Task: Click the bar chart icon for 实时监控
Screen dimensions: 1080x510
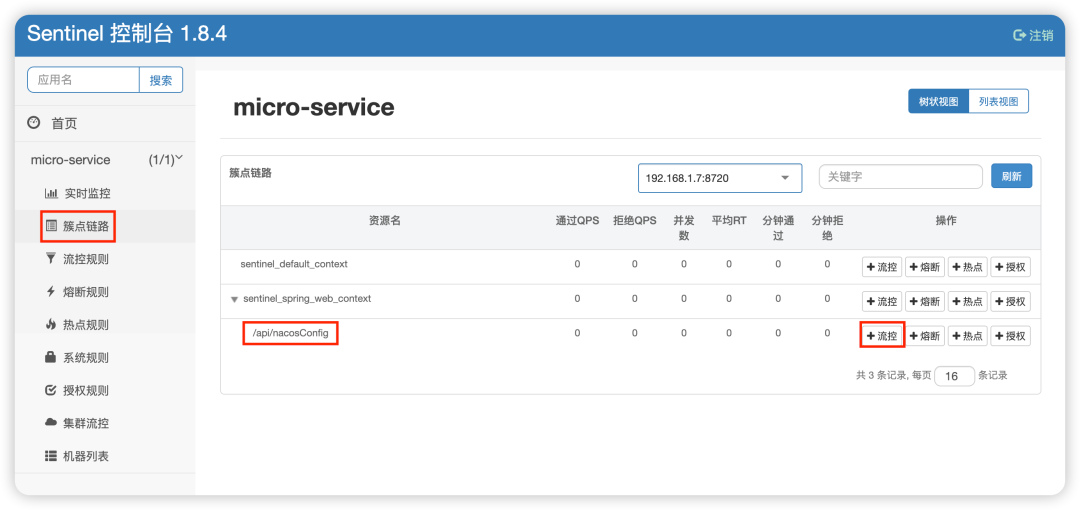Action: [x=51, y=194]
